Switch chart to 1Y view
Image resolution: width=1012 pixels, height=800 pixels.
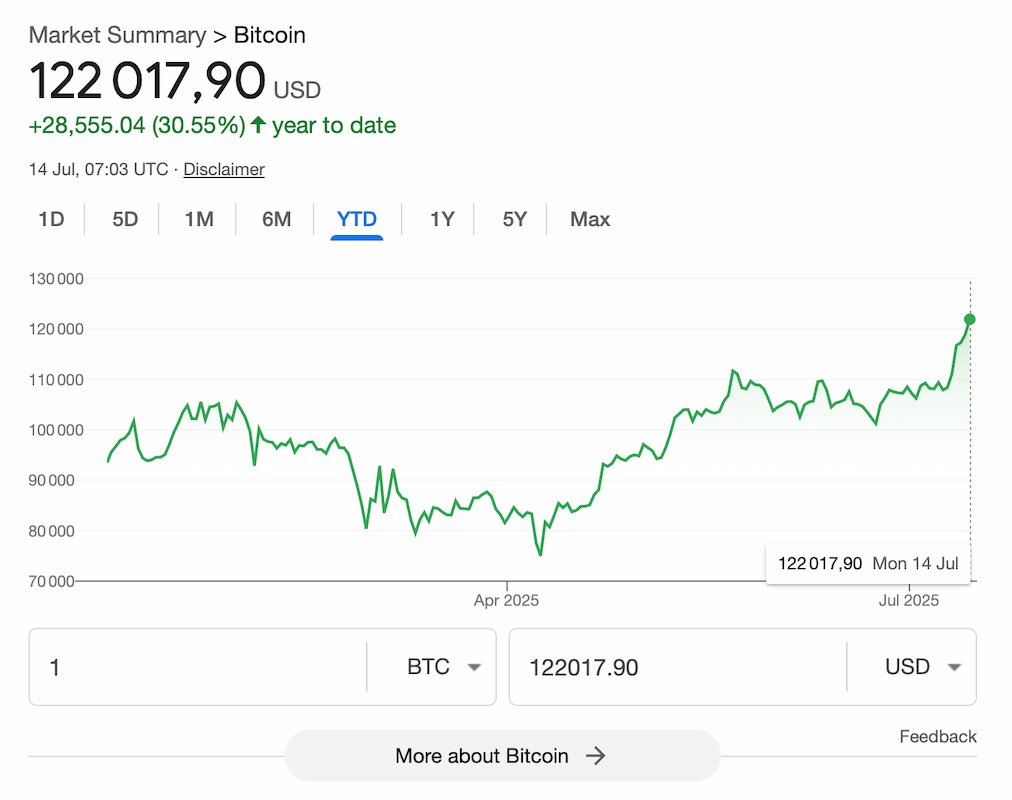[x=442, y=219]
